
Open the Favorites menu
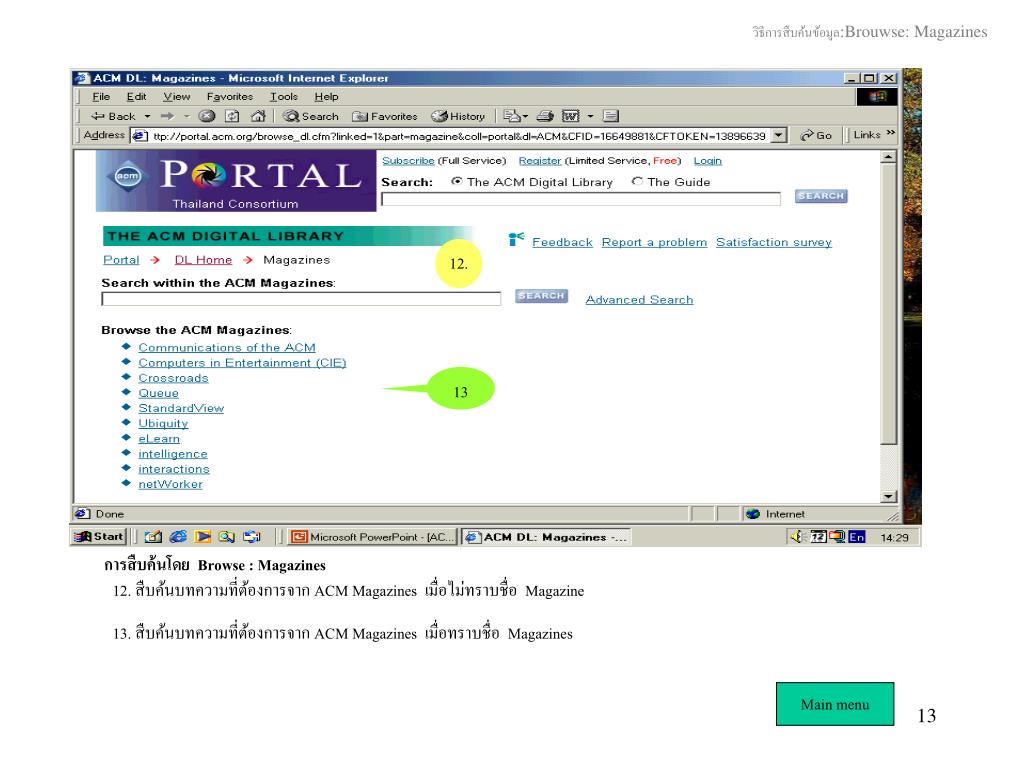[230, 97]
